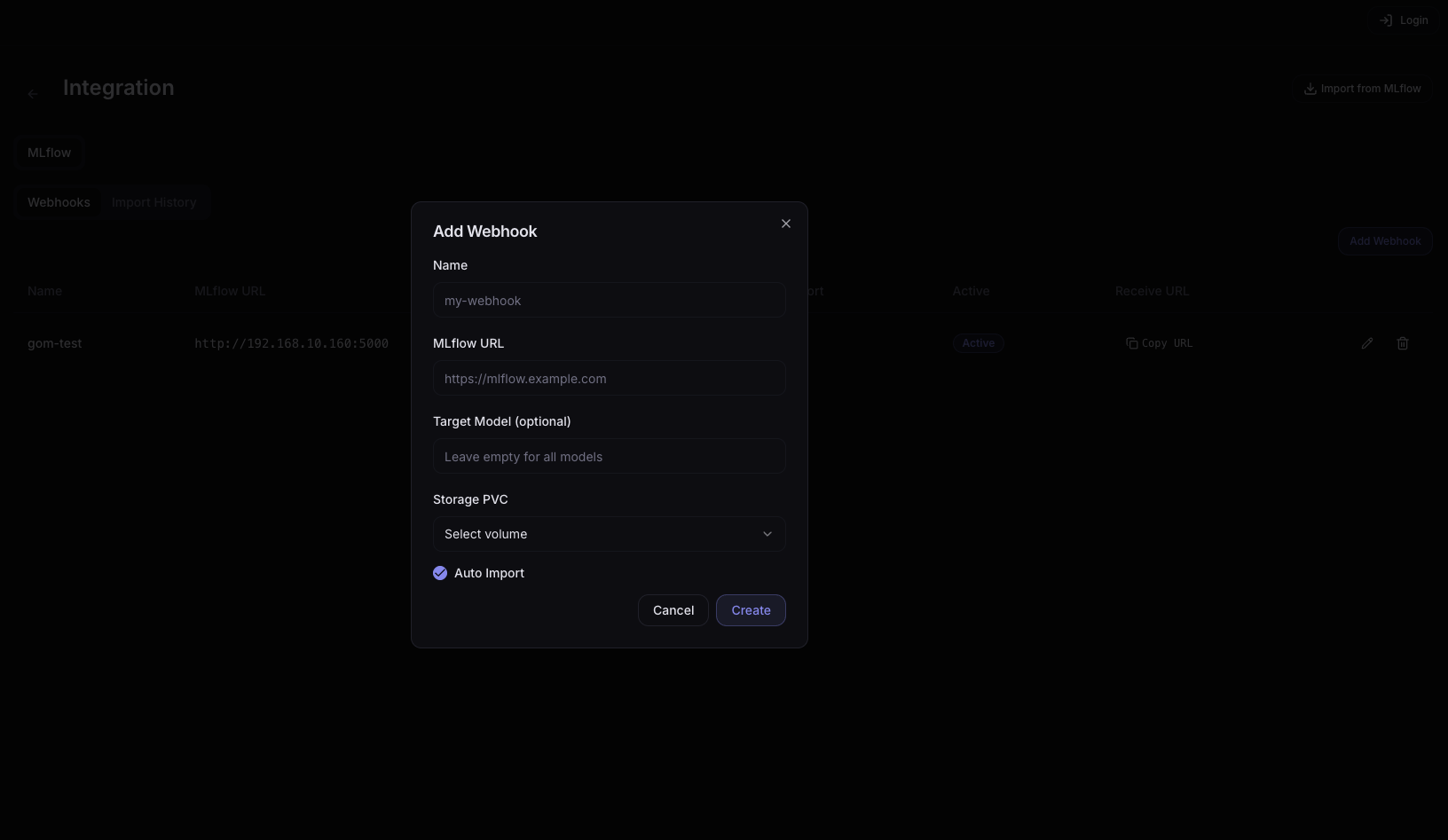Click Import from MLflow button
The image size is (1448, 840).
coord(1362,89)
